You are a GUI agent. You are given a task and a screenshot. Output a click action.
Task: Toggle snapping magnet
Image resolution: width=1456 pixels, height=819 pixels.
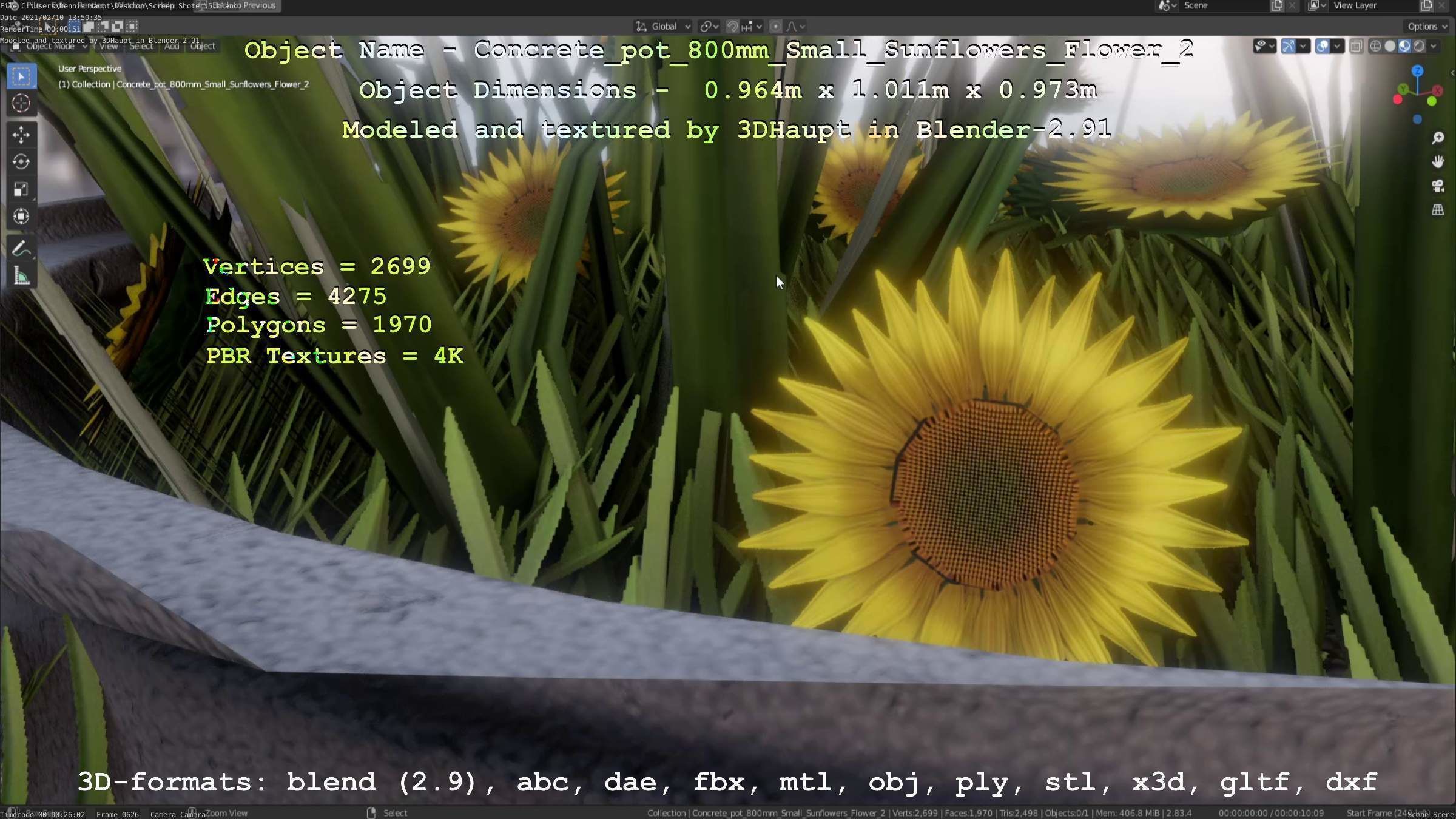(732, 27)
